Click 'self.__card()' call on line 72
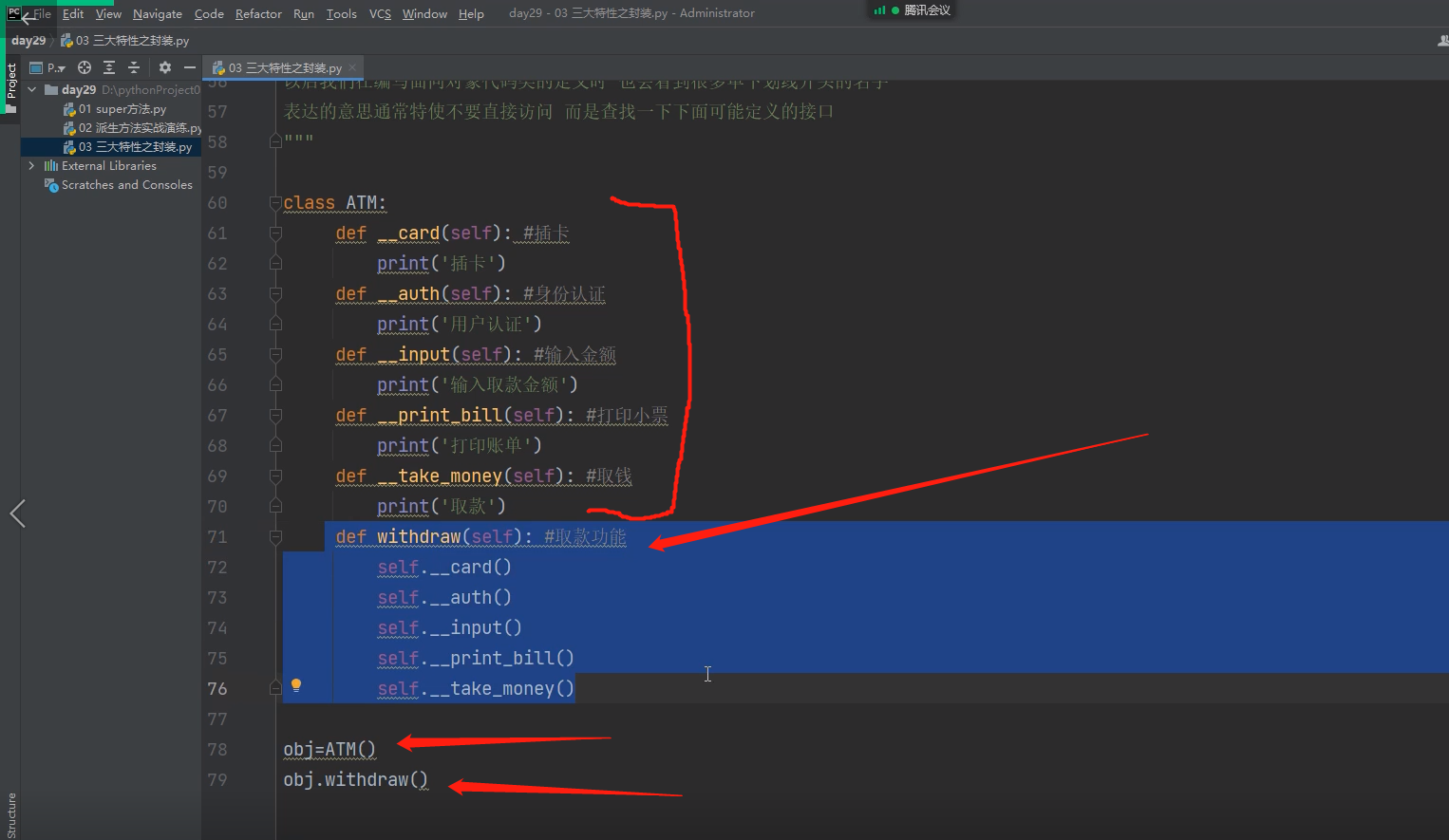 [444, 568]
